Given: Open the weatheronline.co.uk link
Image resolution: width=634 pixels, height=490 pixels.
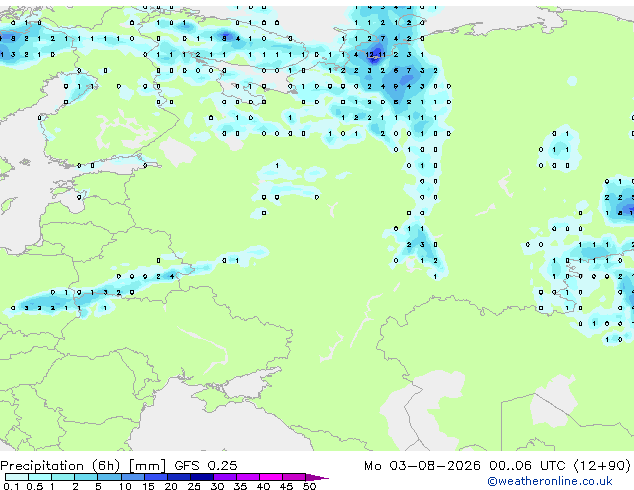Looking at the screenshot, I should coord(550,481).
